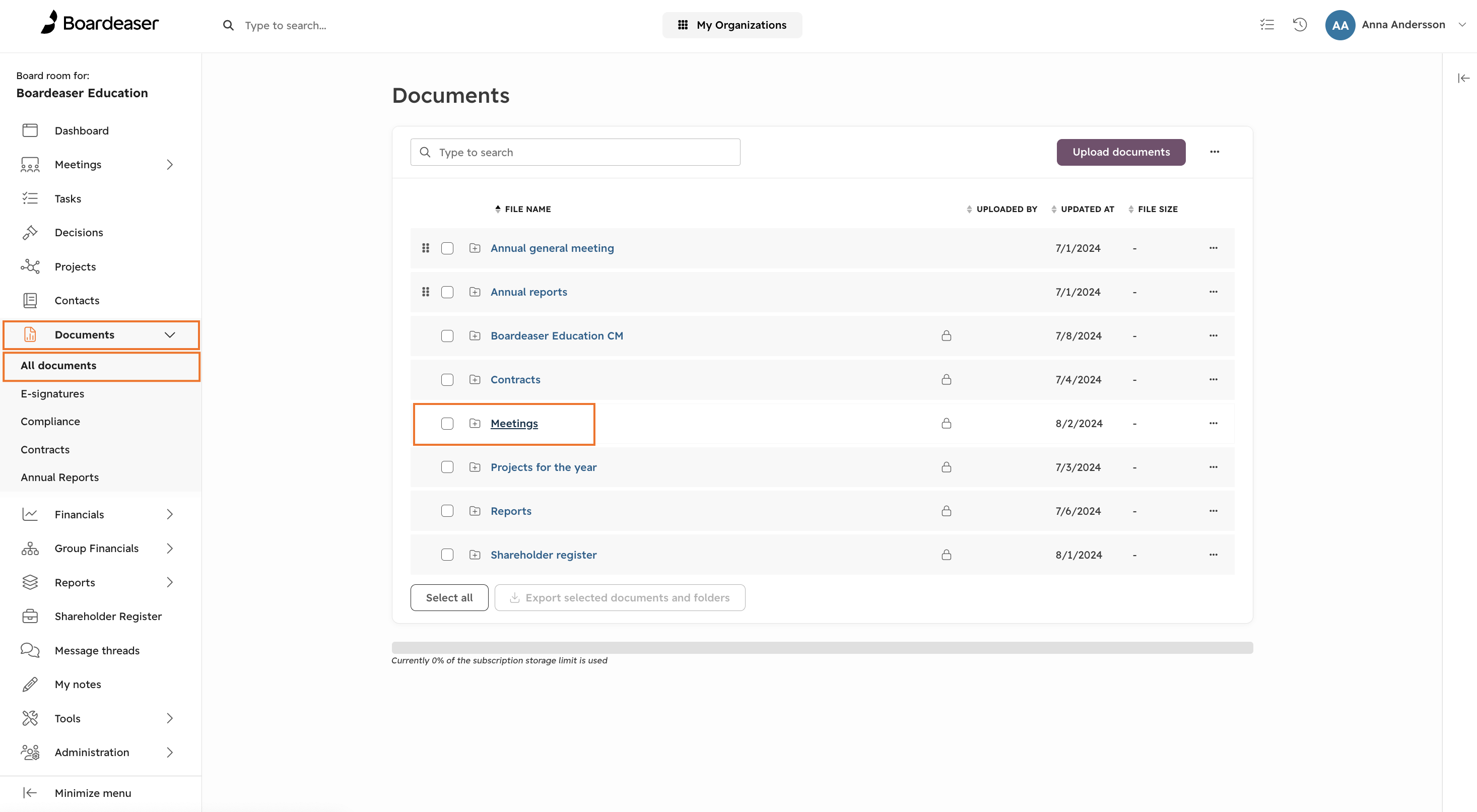Click the lock icon on Meetings row
The height and width of the screenshot is (812, 1477).
click(x=946, y=423)
